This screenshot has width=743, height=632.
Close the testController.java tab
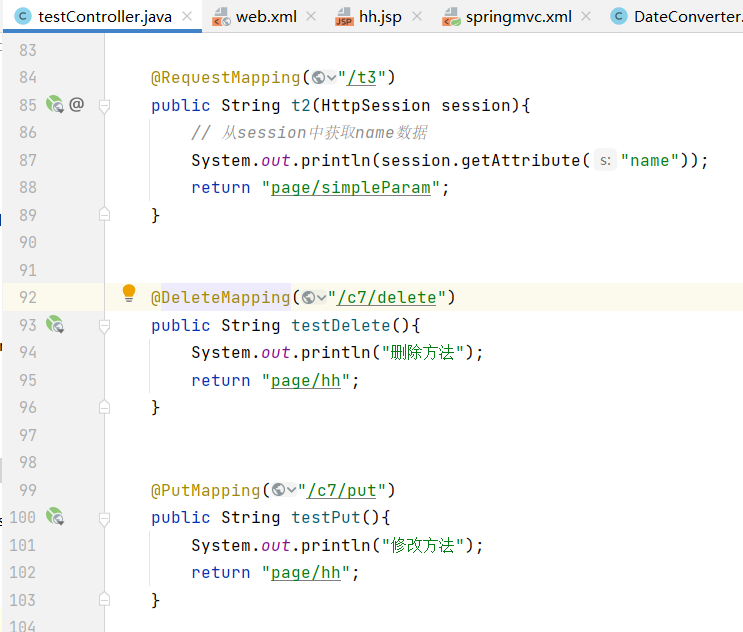187,17
